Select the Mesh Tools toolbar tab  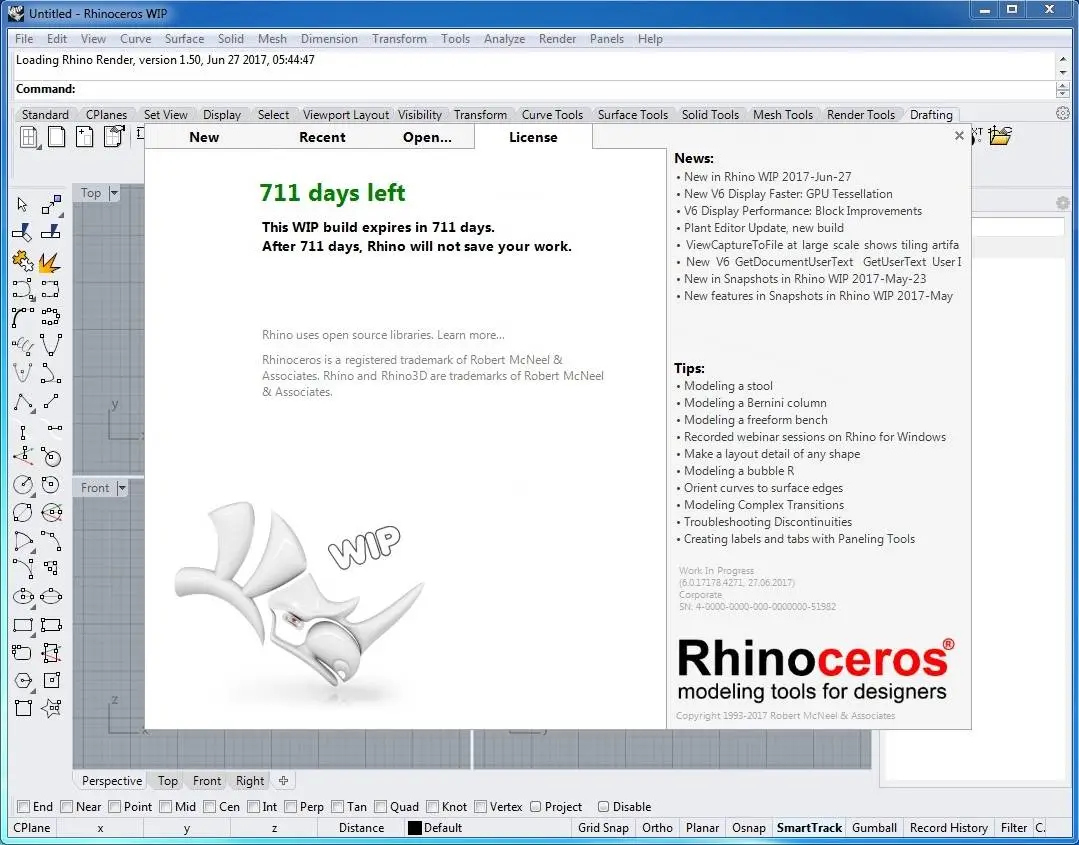point(782,114)
